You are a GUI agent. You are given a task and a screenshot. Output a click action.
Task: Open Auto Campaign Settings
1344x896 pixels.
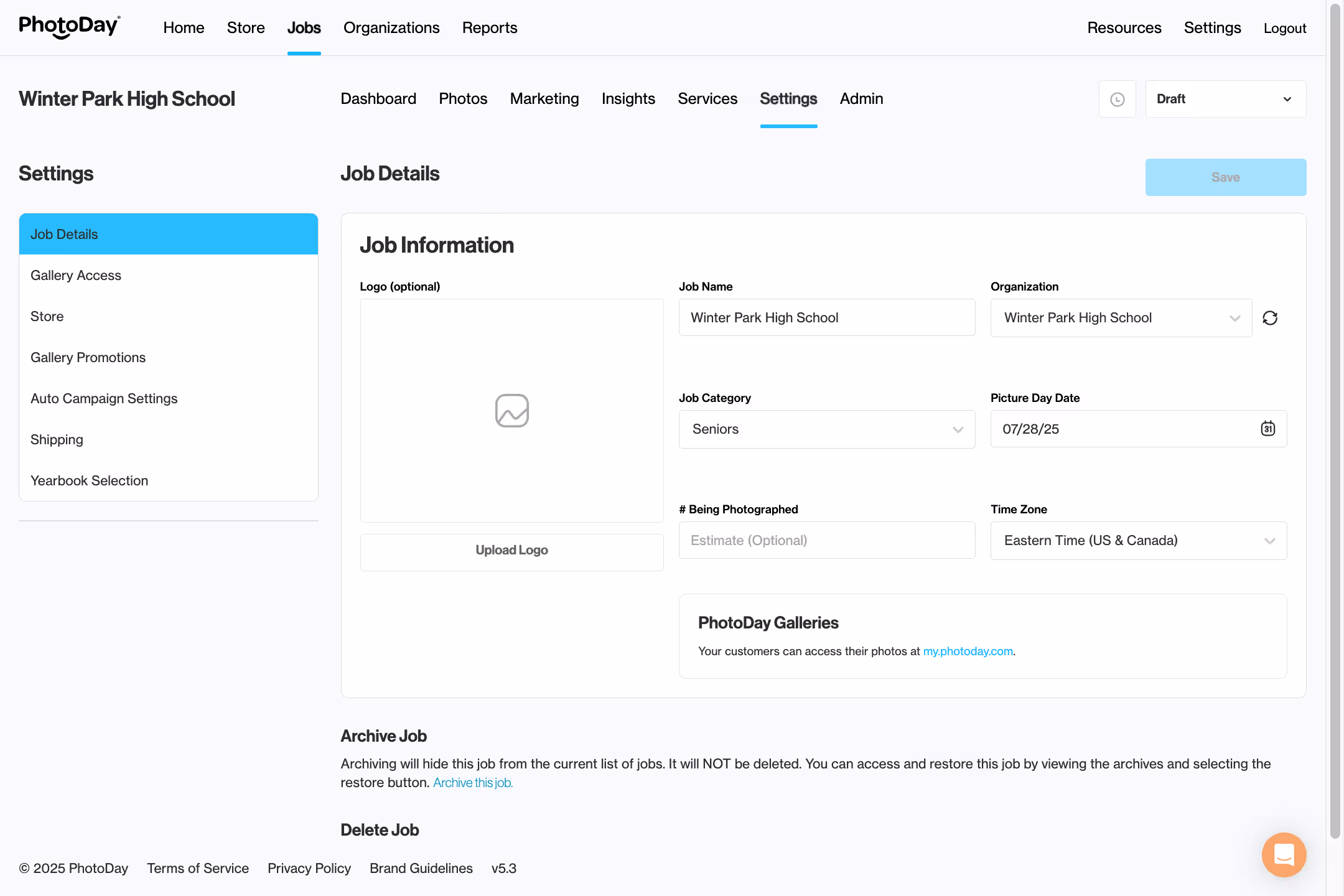169,398
